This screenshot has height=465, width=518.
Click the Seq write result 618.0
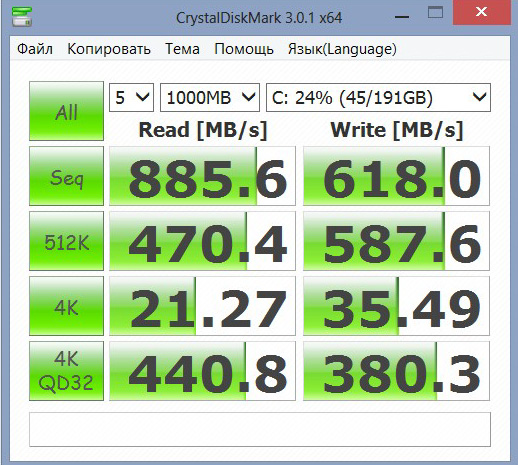coord(396,176)
